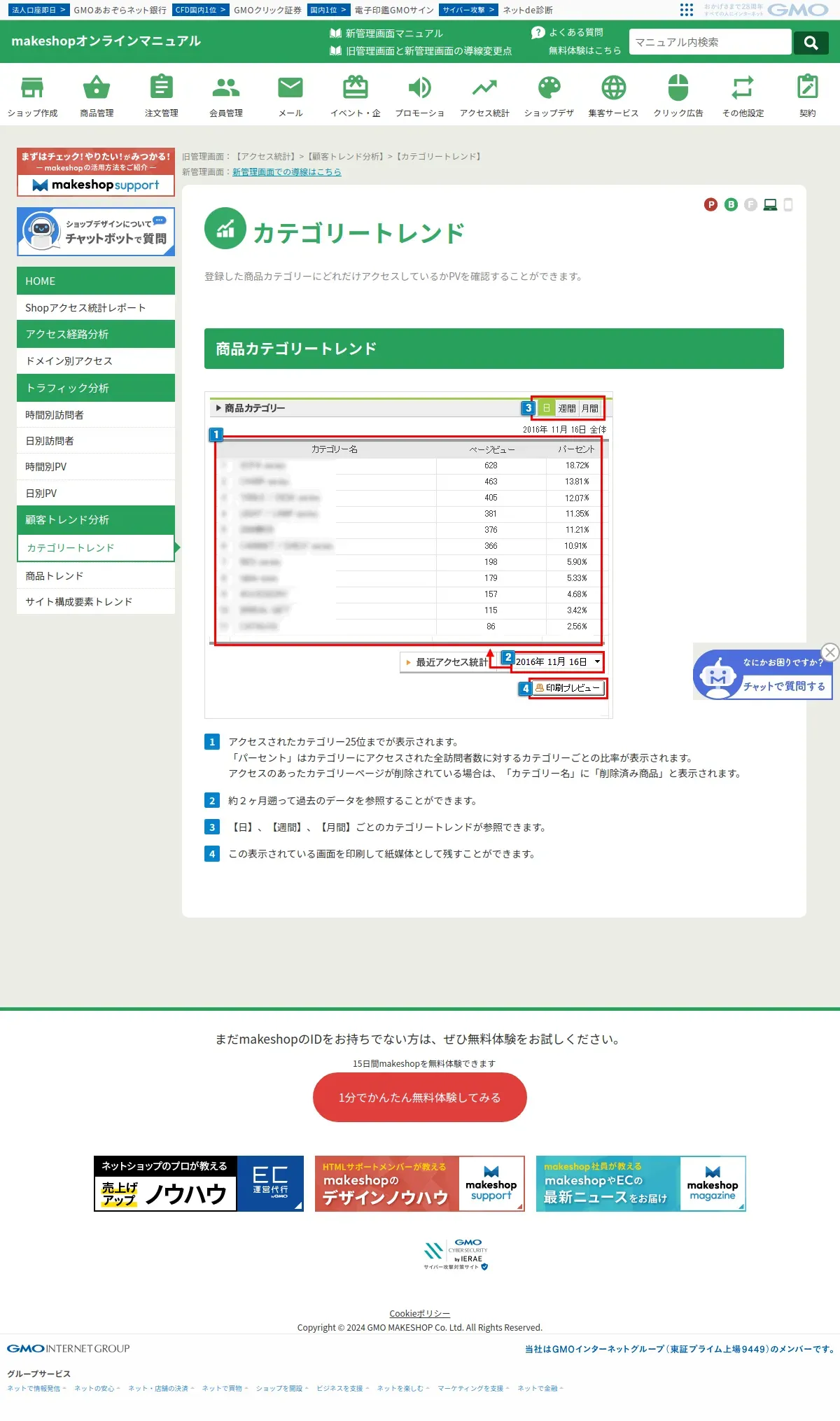The image size is (840, 1421).
Task: Click チャットで質問する chat button
Action: point(784,686)
